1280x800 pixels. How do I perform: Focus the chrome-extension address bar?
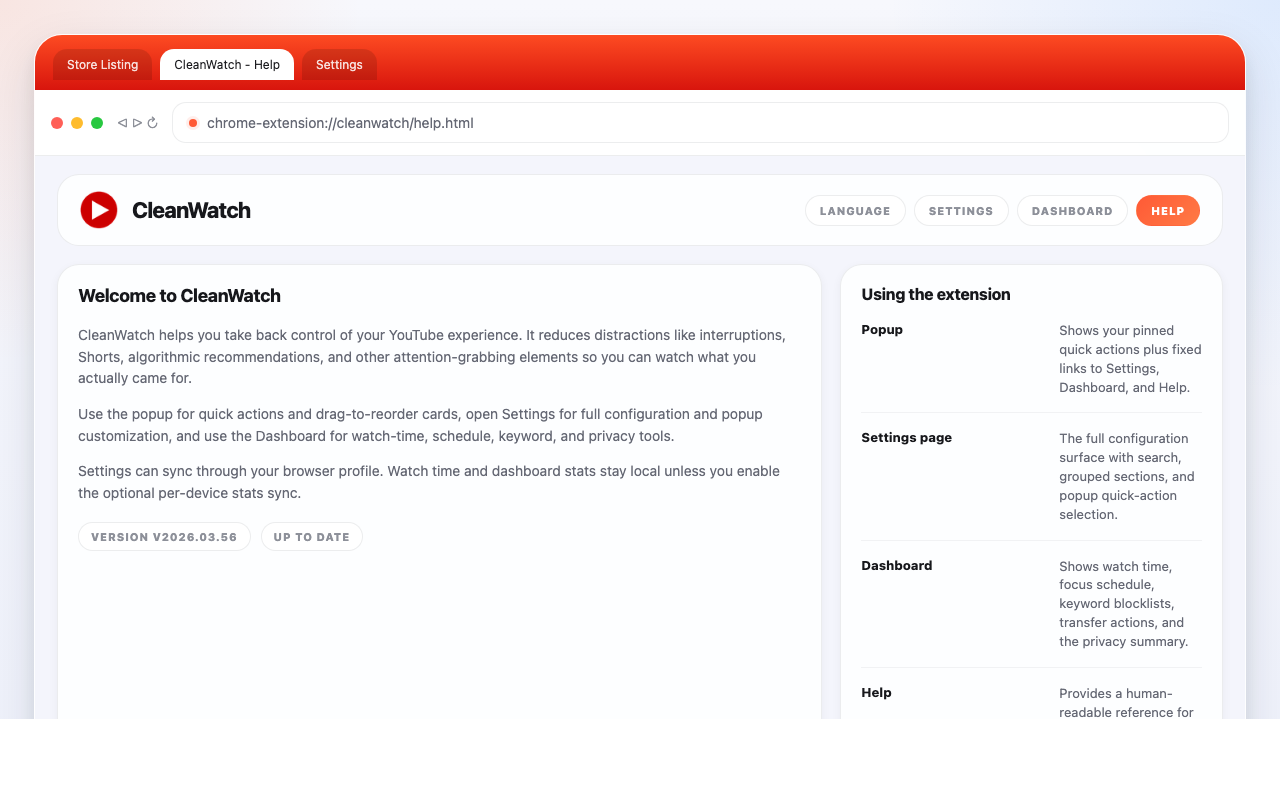[x=700, y=123]
